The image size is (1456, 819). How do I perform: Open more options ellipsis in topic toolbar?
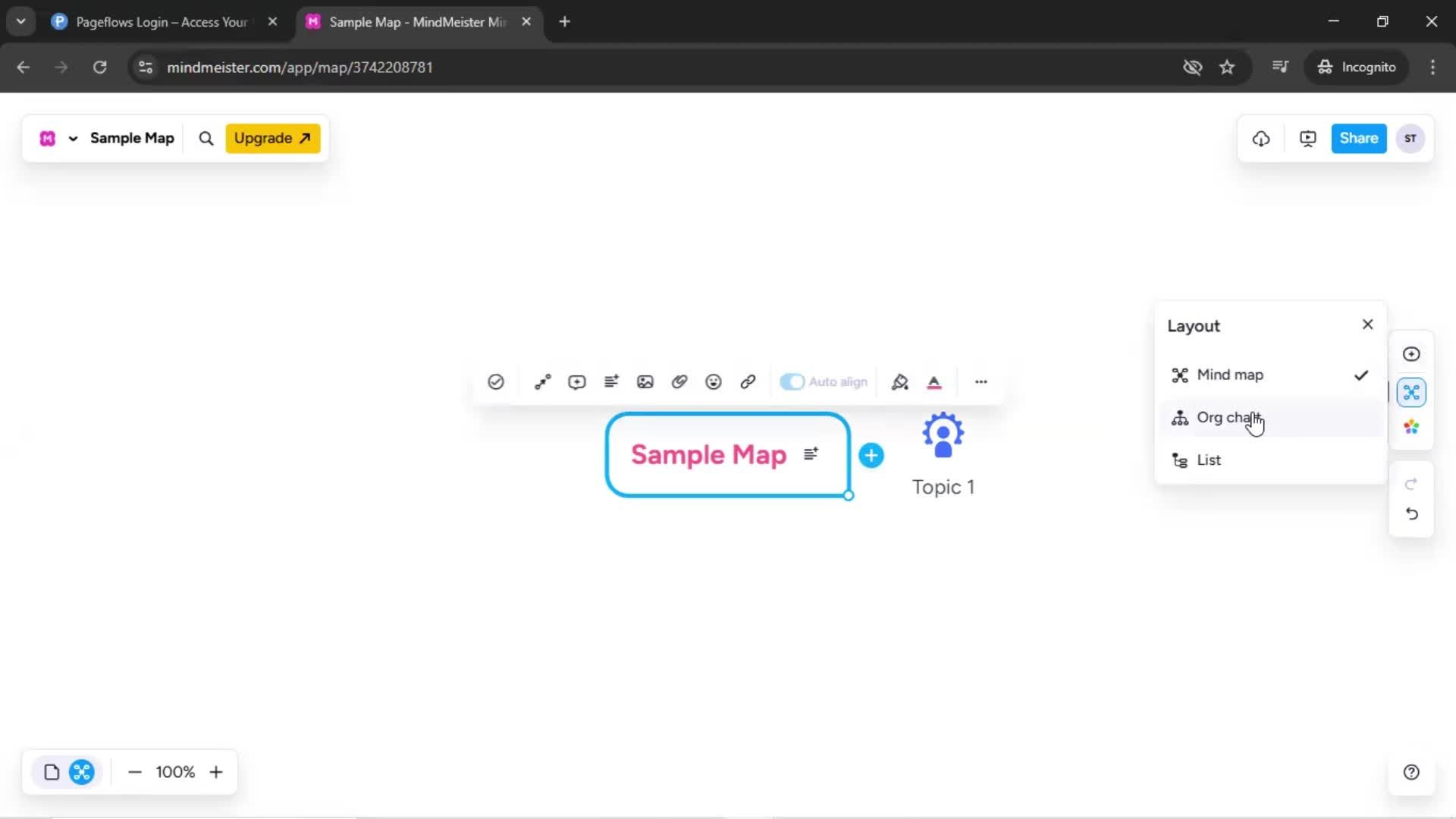[x=981, y=382]
